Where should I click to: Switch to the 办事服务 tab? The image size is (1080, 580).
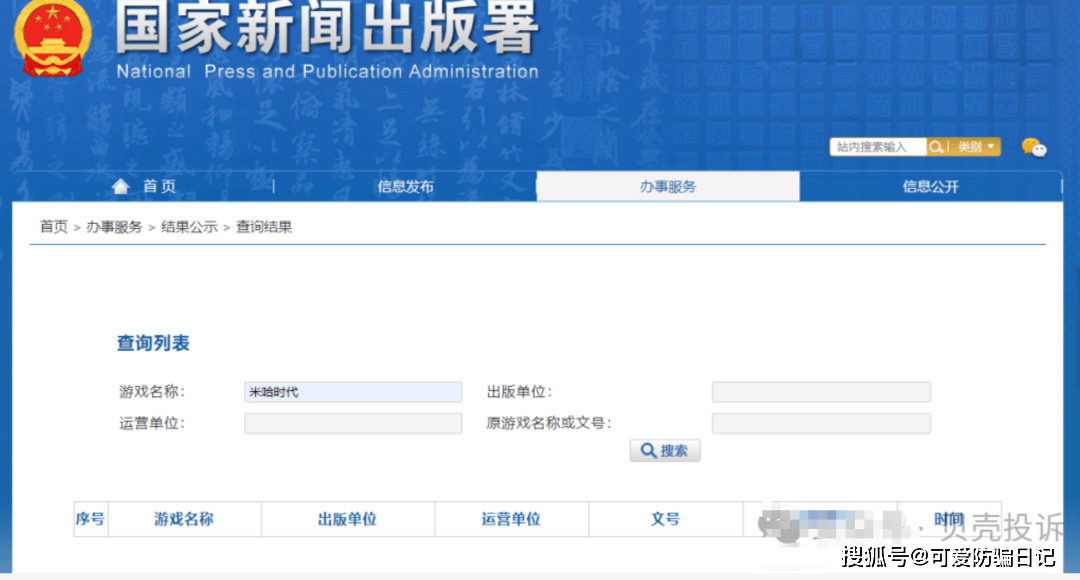point(668,187)
